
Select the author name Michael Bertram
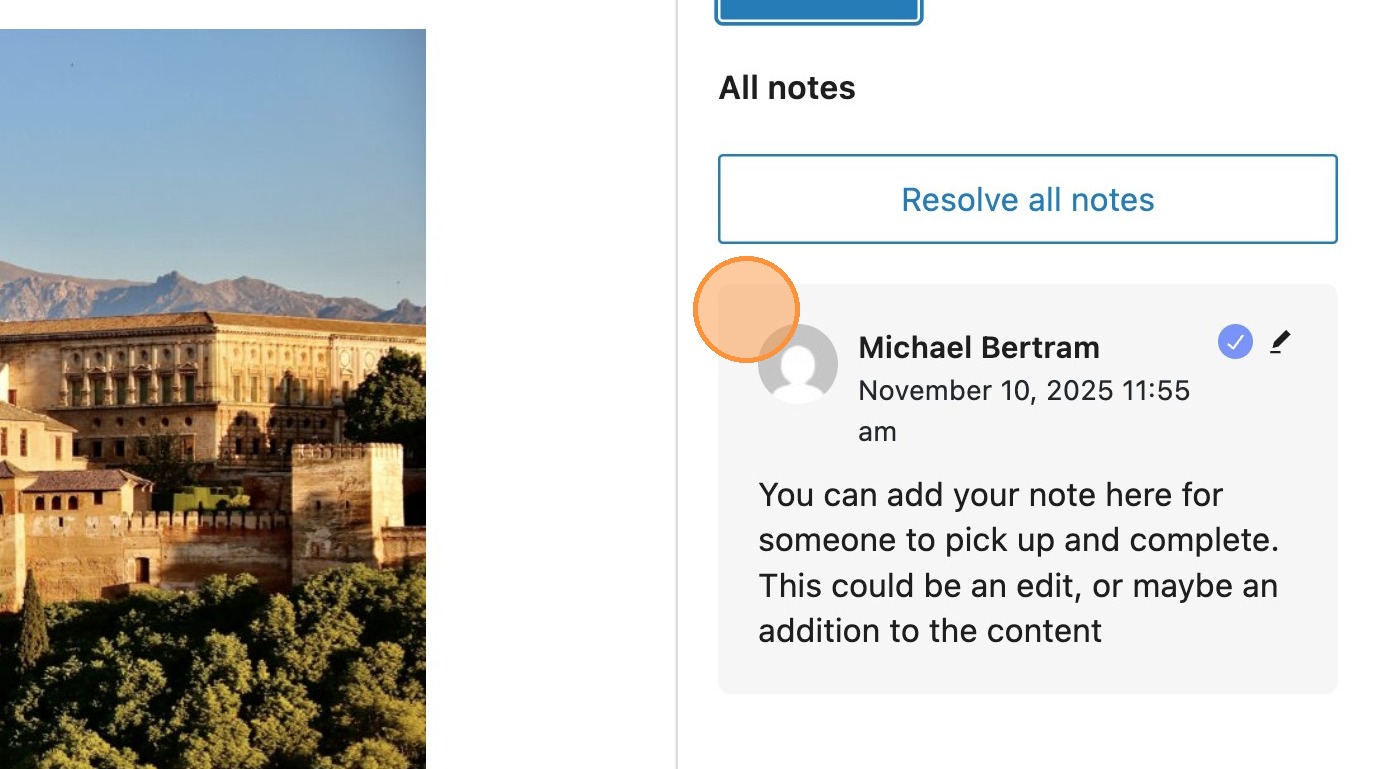click(978, 347)
